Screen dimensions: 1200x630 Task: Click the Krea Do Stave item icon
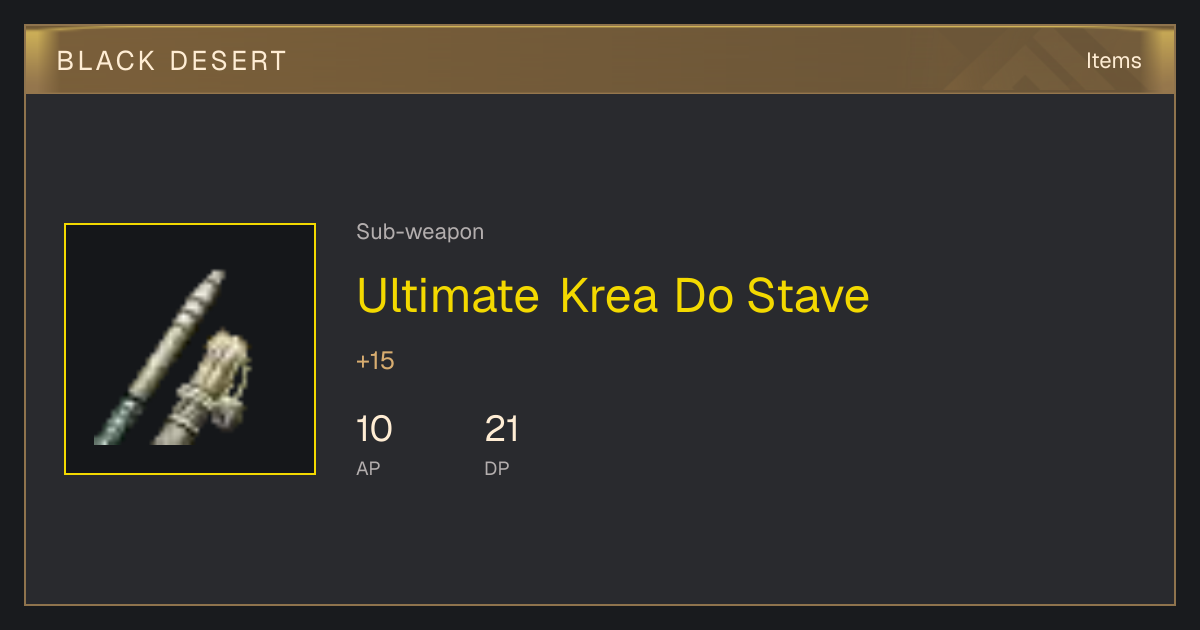(190, 349)
